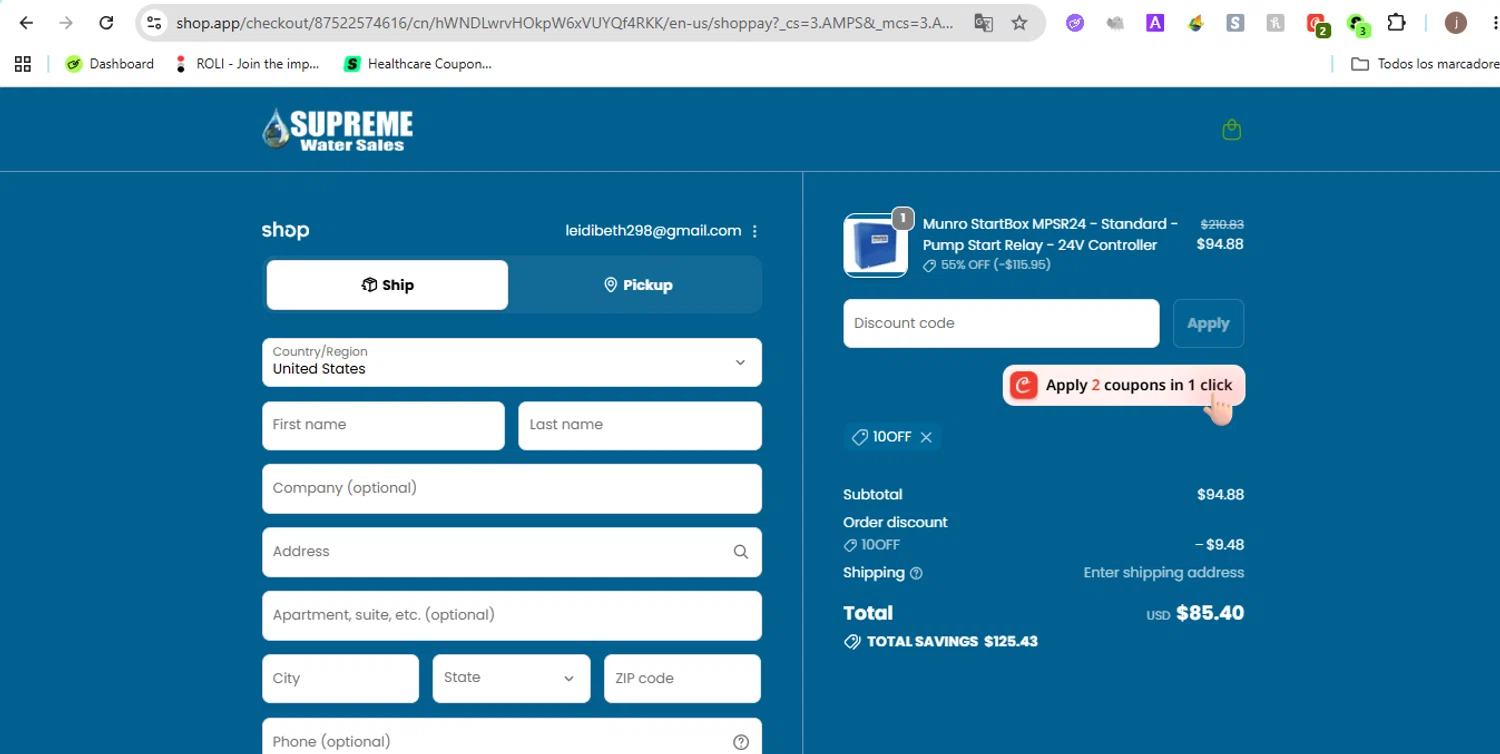Open the Extensions puzzle menu
The height and width of the screenshot is (754, 1500).
point(1397,22)
